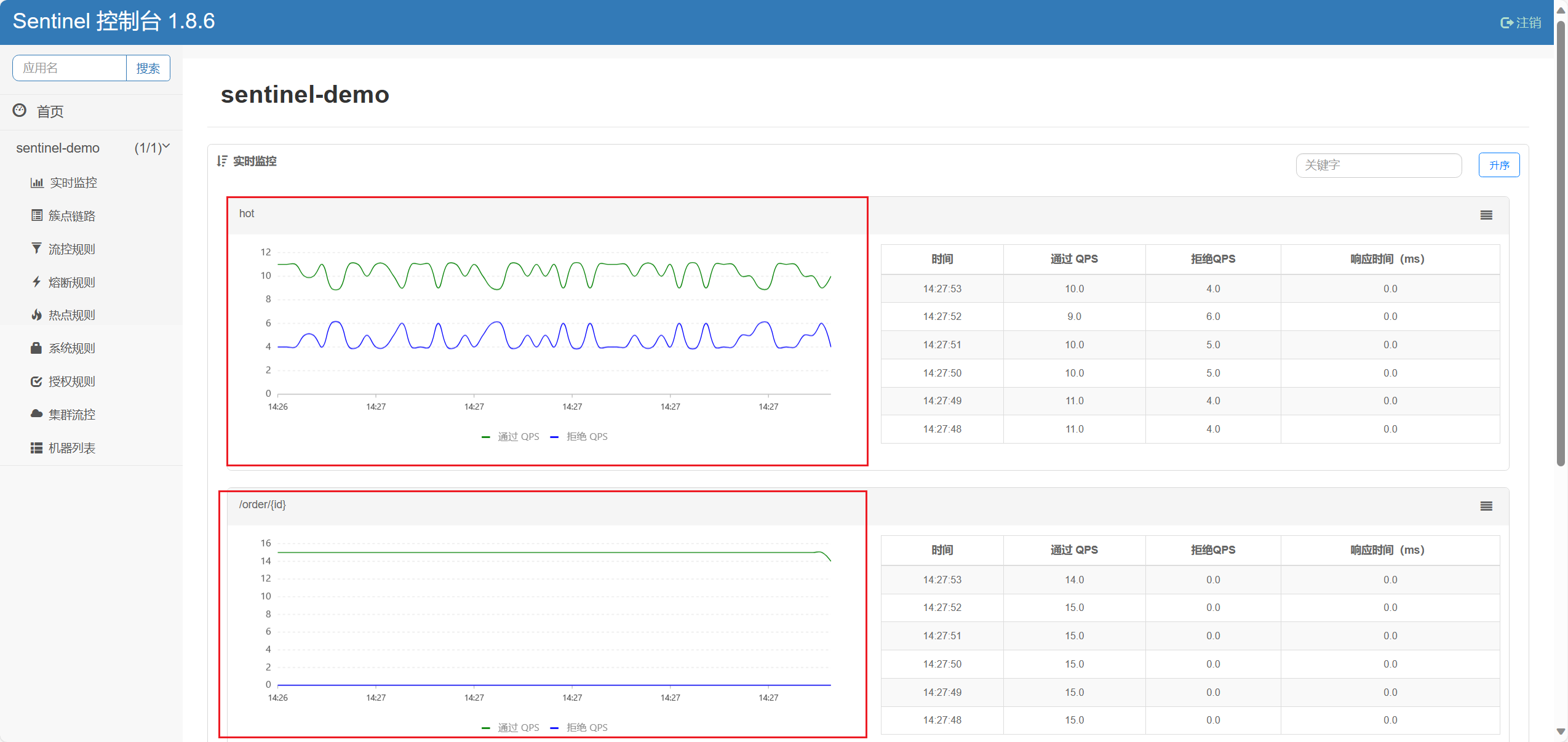Click the 搜索 button
The image size is (1568, 742).
pos(148,68)
